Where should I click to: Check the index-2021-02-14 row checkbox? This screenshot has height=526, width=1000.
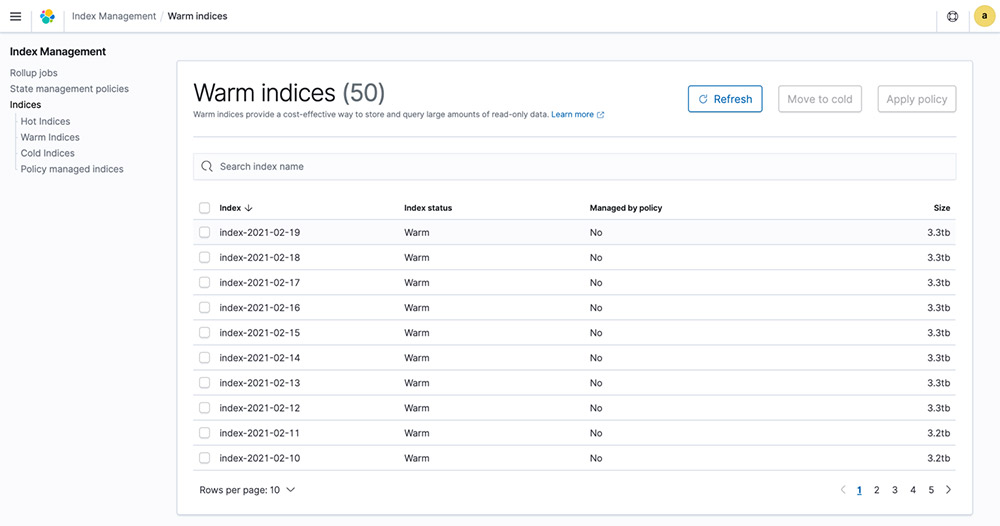coord(204,358)
